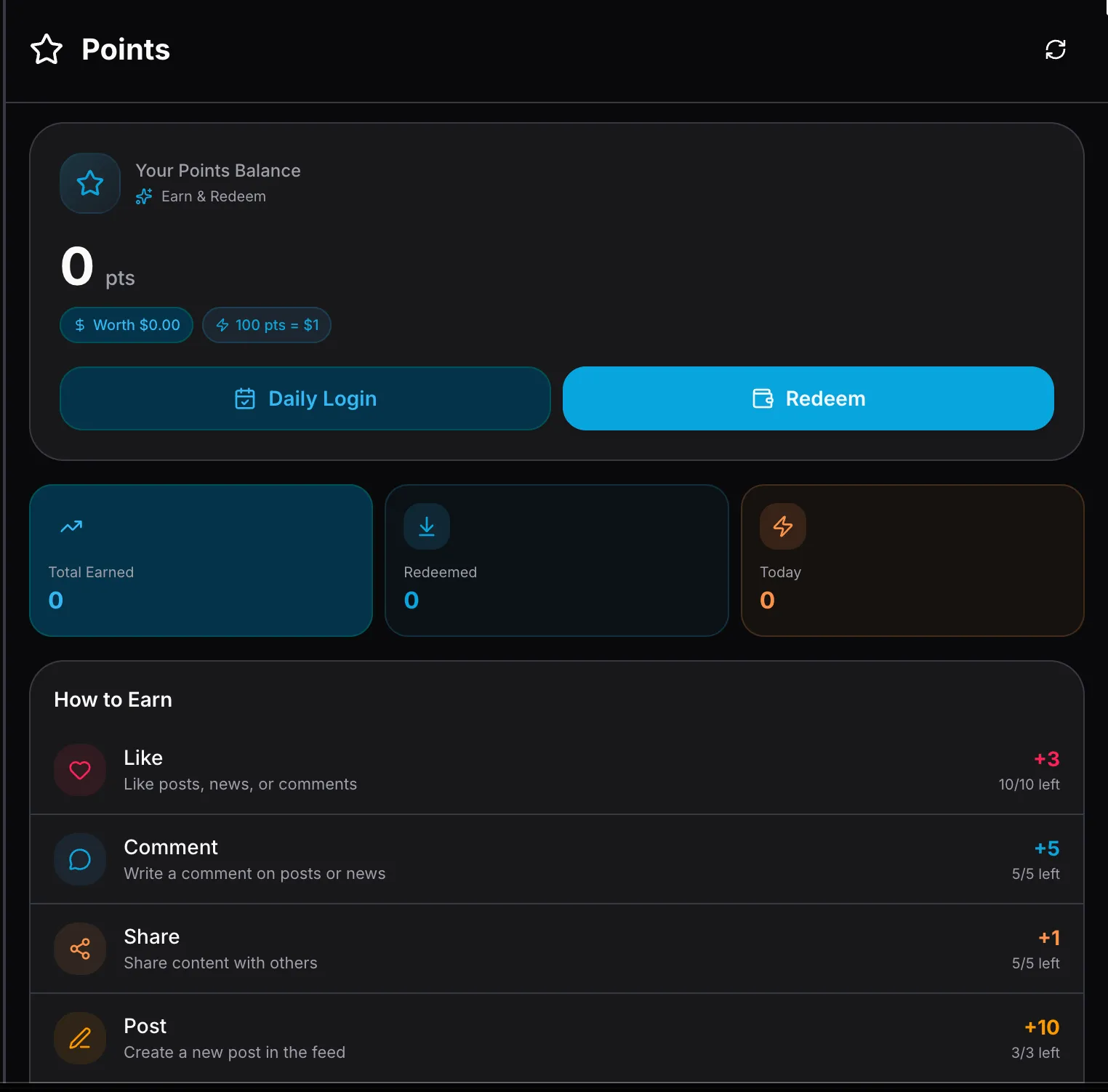Click the +1 reward value in the Share row
Viewport: 1108px width, 1092px height.
tap(1048, 938)
